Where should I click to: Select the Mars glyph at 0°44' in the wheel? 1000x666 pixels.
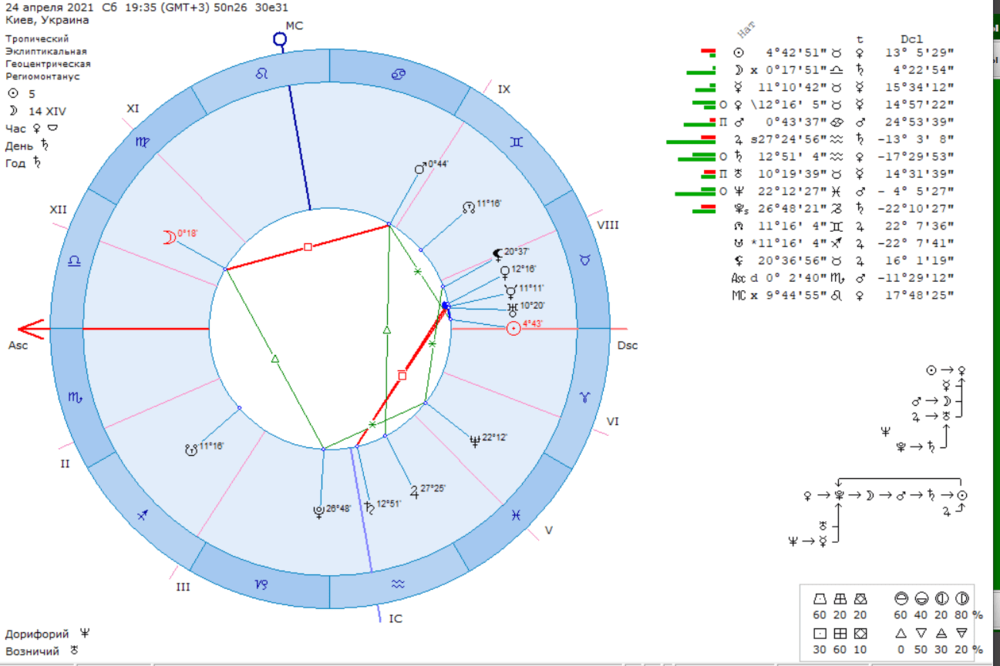420,168
